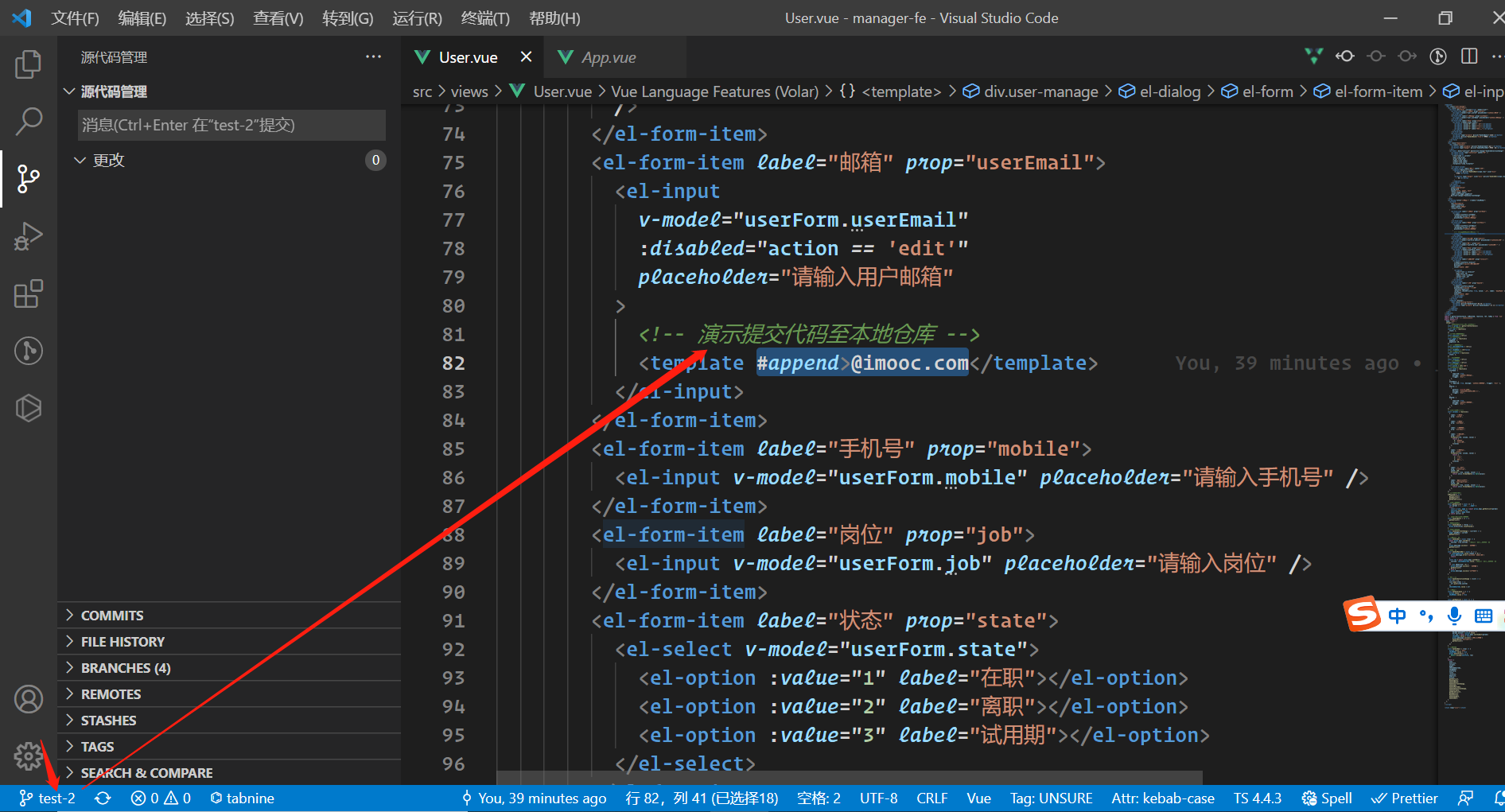The height and width of the screenshot is (812, 1505).
Task: Click the div.user-manage breadcrumb
Action: click(x=1030, y=91)
